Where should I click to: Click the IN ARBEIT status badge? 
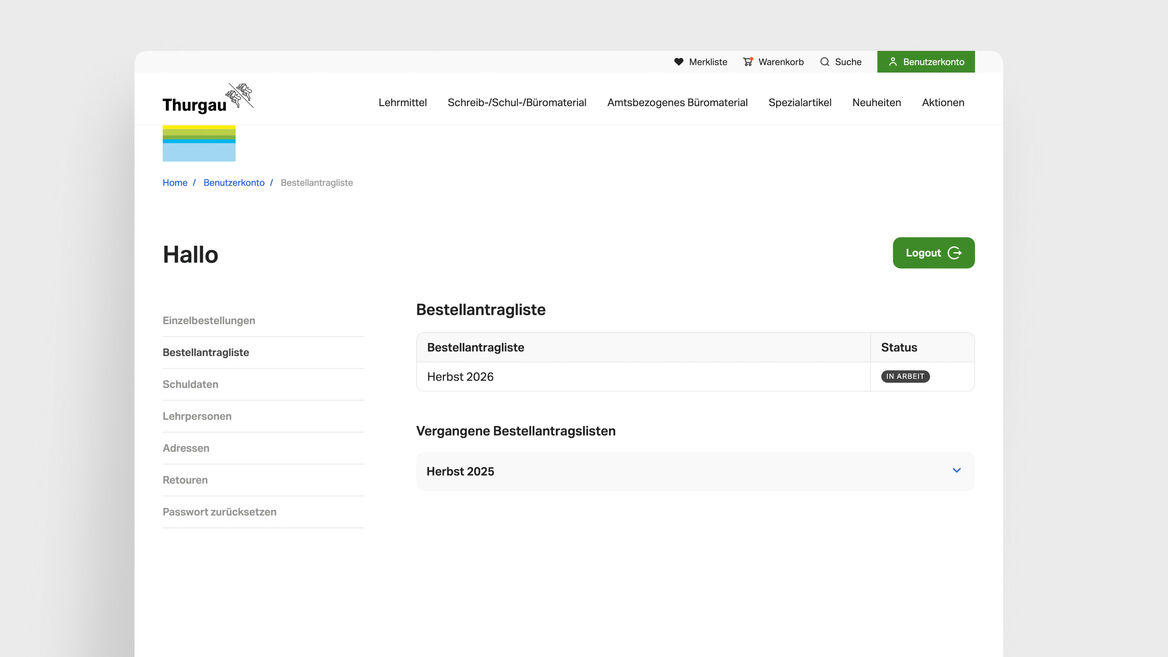tap(905, 377)
